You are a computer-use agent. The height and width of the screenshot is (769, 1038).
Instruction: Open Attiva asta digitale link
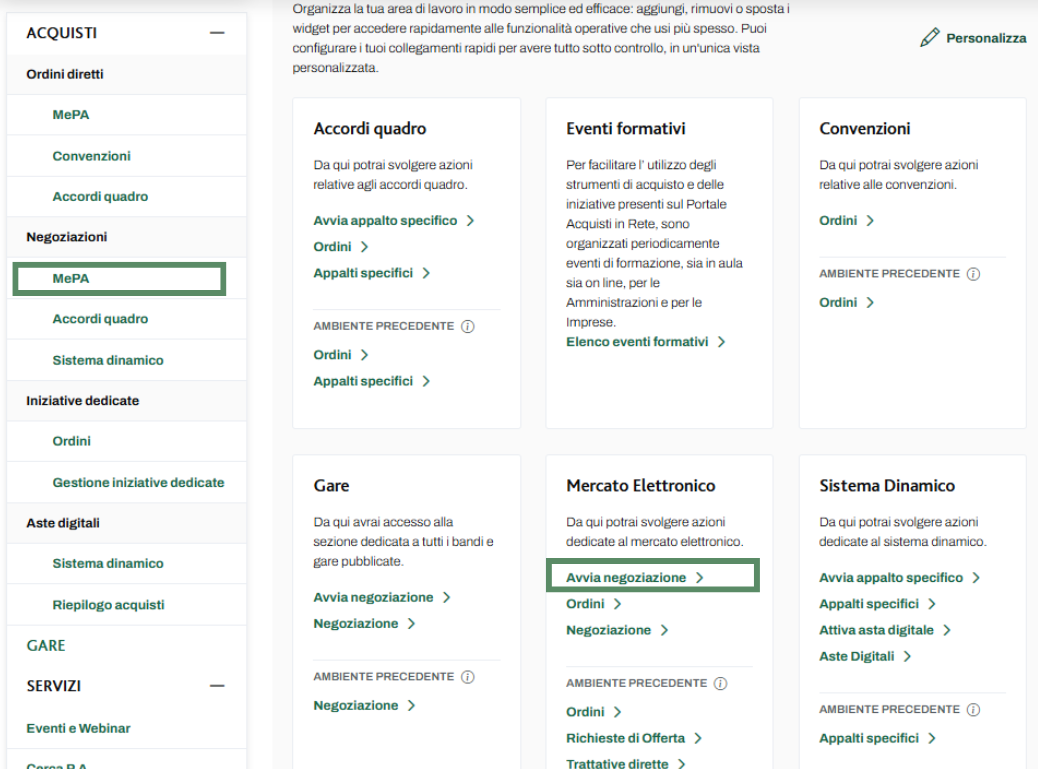(876, 631)
